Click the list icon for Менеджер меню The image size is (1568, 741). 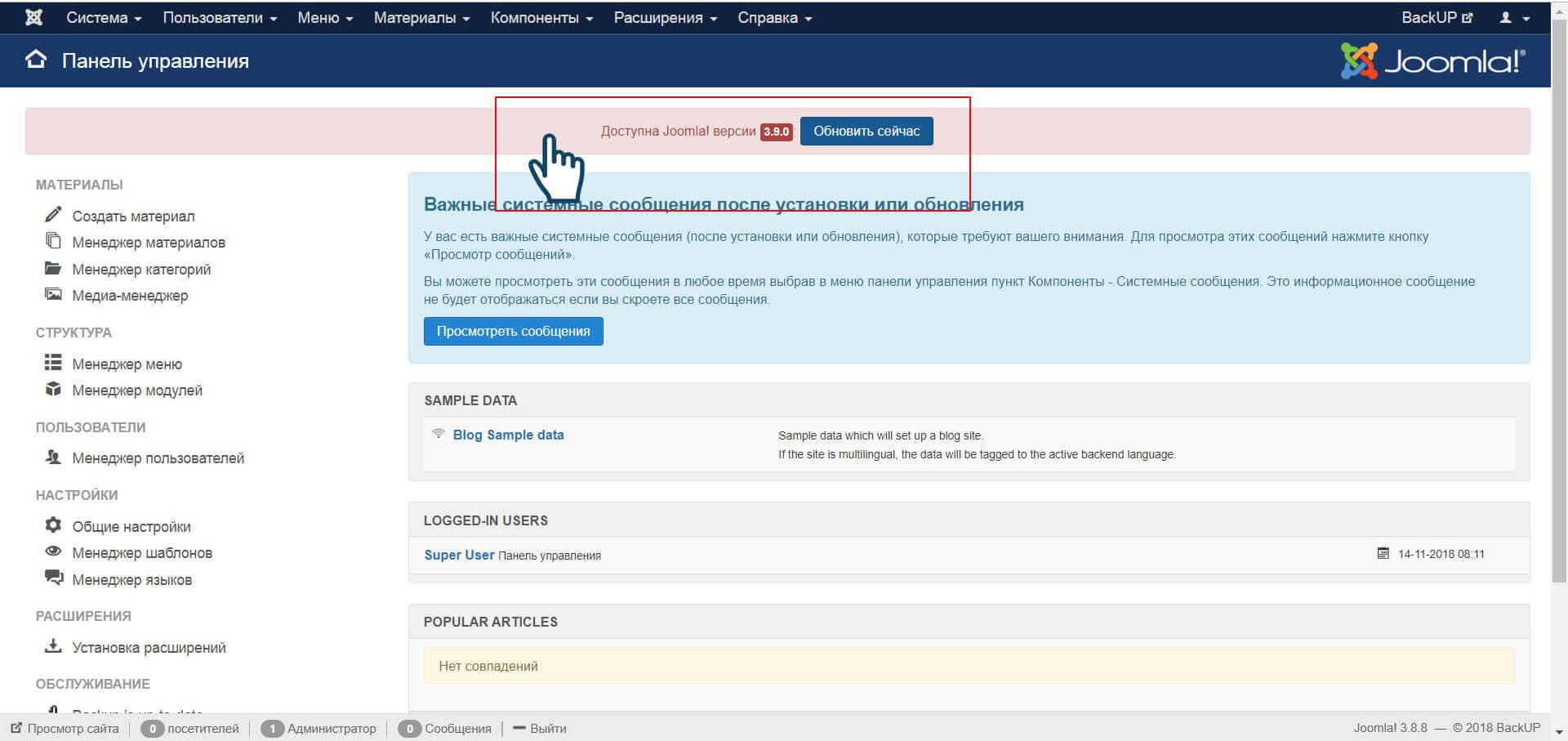click(x=53, y=363)
